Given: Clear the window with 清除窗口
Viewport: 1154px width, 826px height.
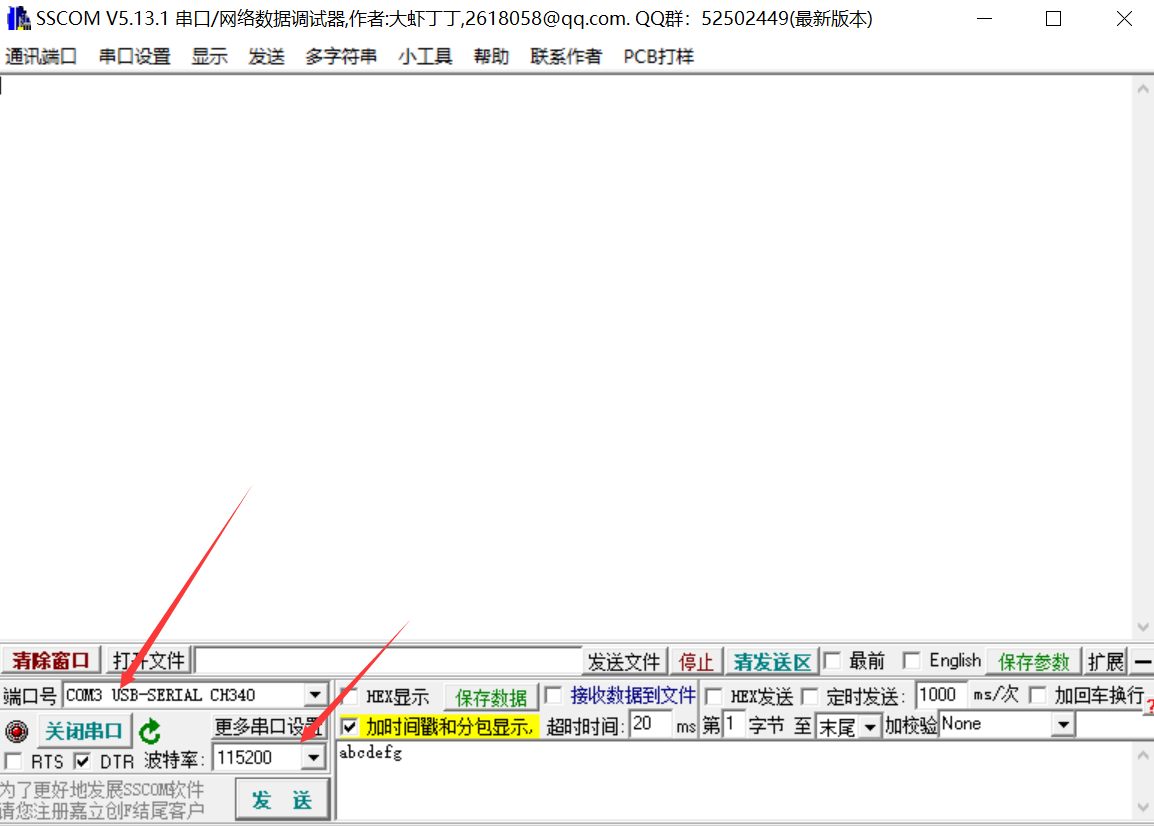Looking at the screenshot, I should tap(50, 660).
